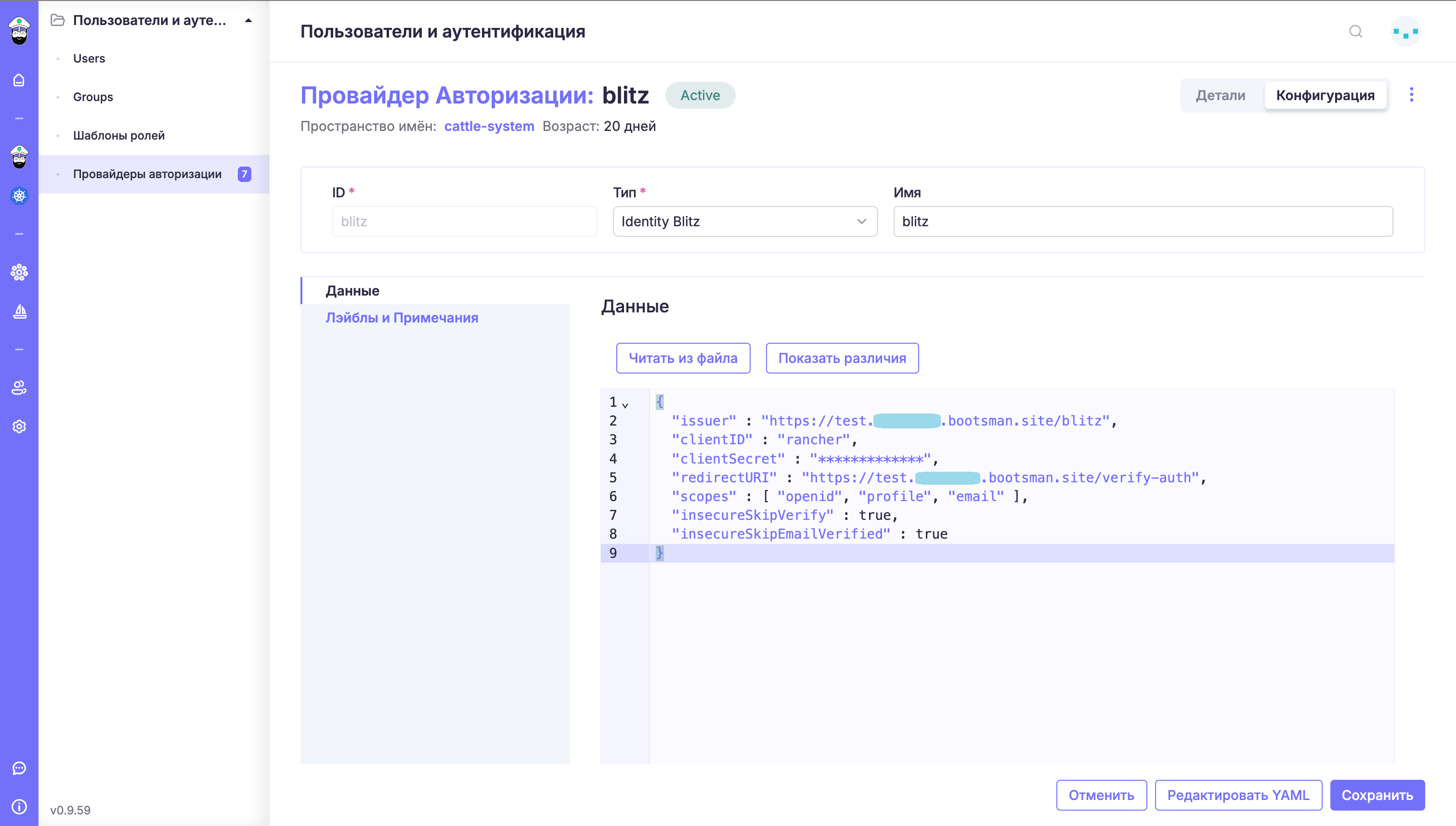Click the Читать из файла button
The height and width of the screenshot is (826, 1456).
683,358
